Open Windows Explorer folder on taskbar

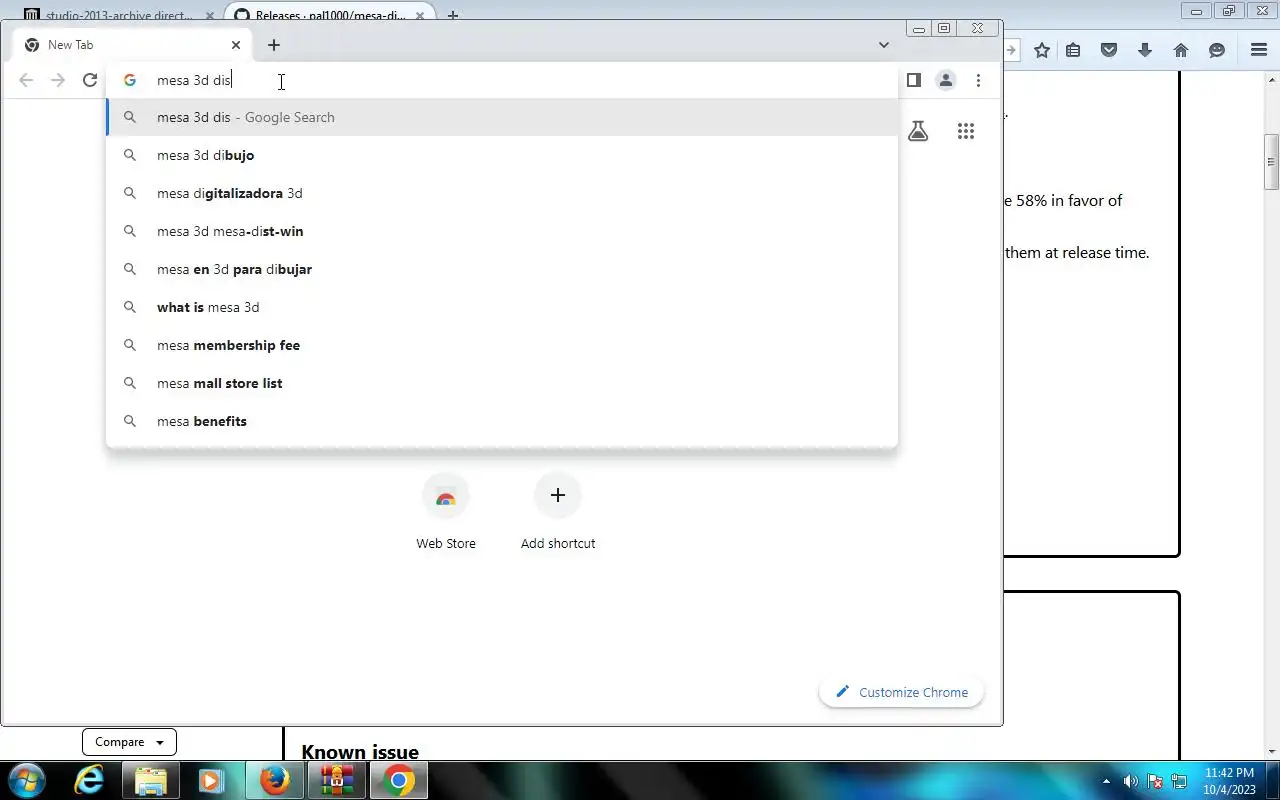click(151, 780)
